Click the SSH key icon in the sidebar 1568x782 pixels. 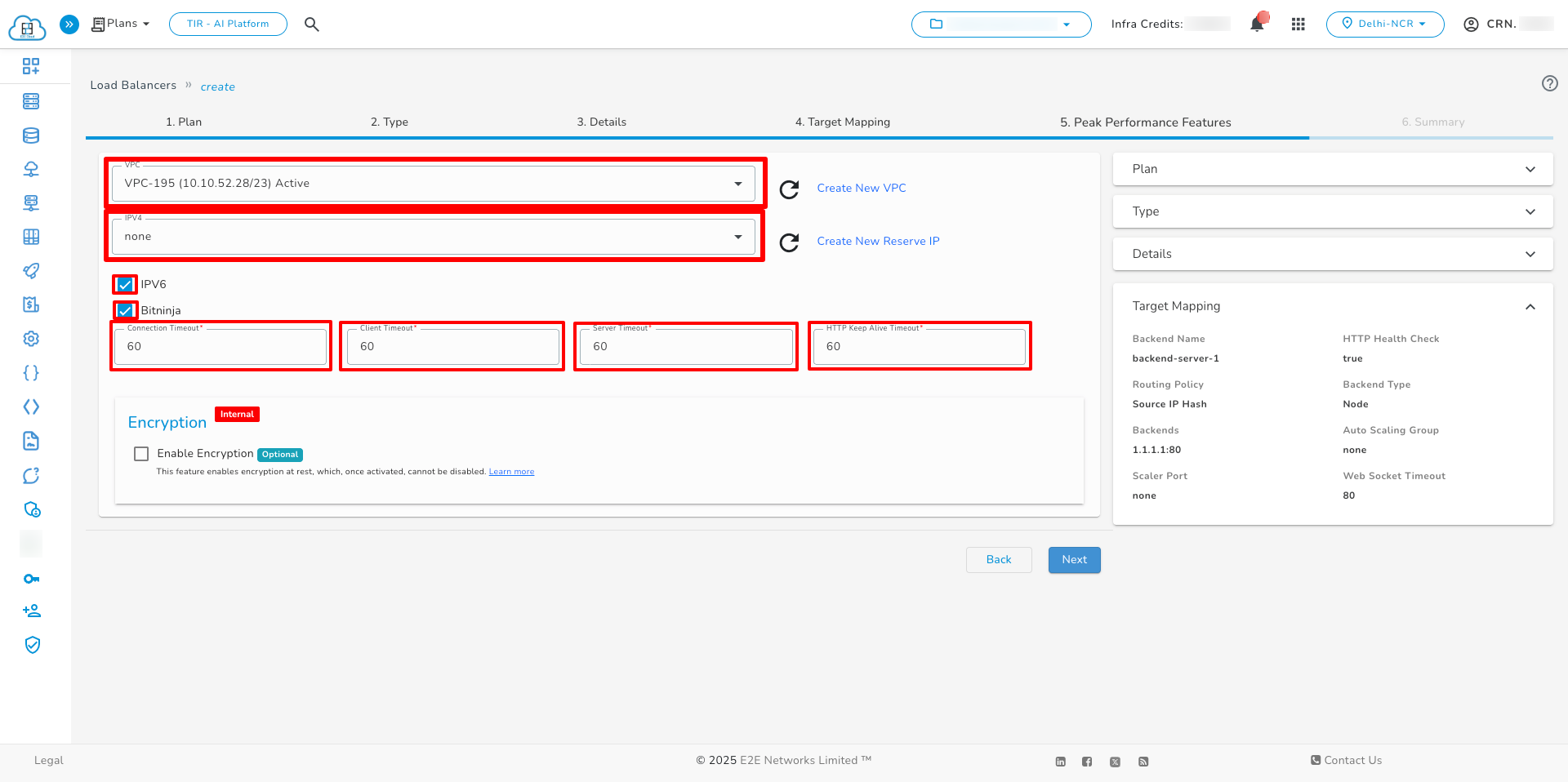click(31, 578)
